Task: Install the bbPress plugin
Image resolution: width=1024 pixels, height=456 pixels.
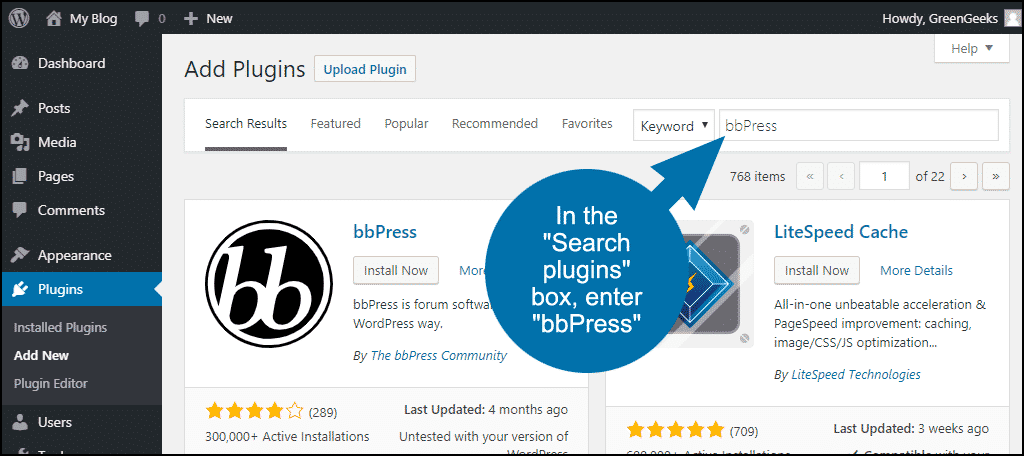Action: (396, 270)
